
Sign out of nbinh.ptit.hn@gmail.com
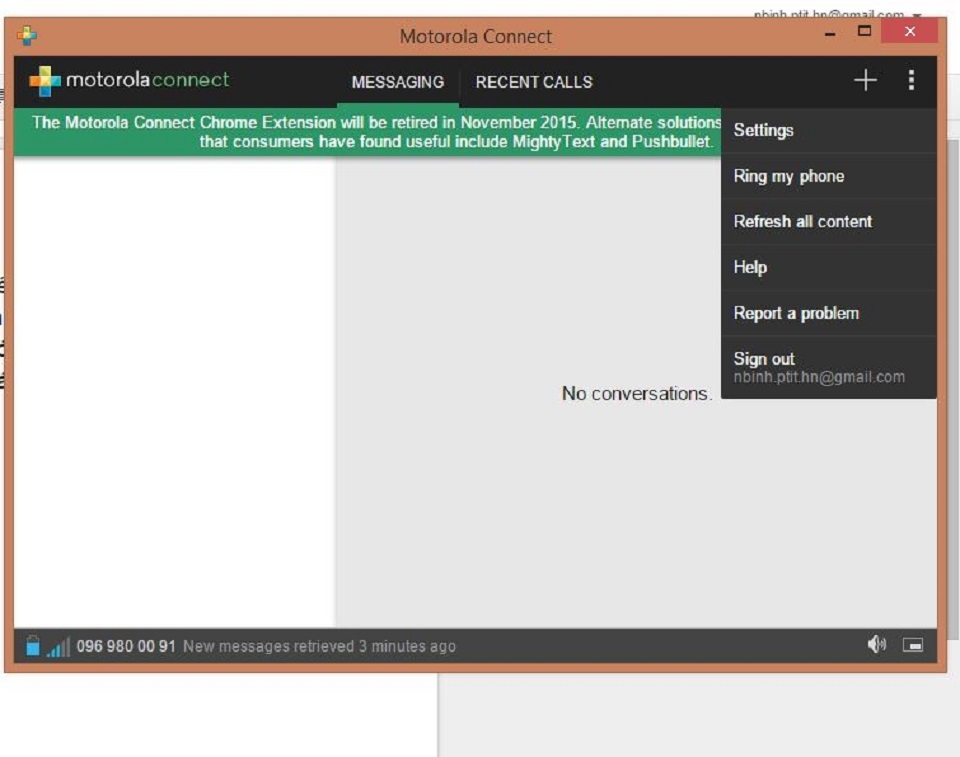(829, 367)
